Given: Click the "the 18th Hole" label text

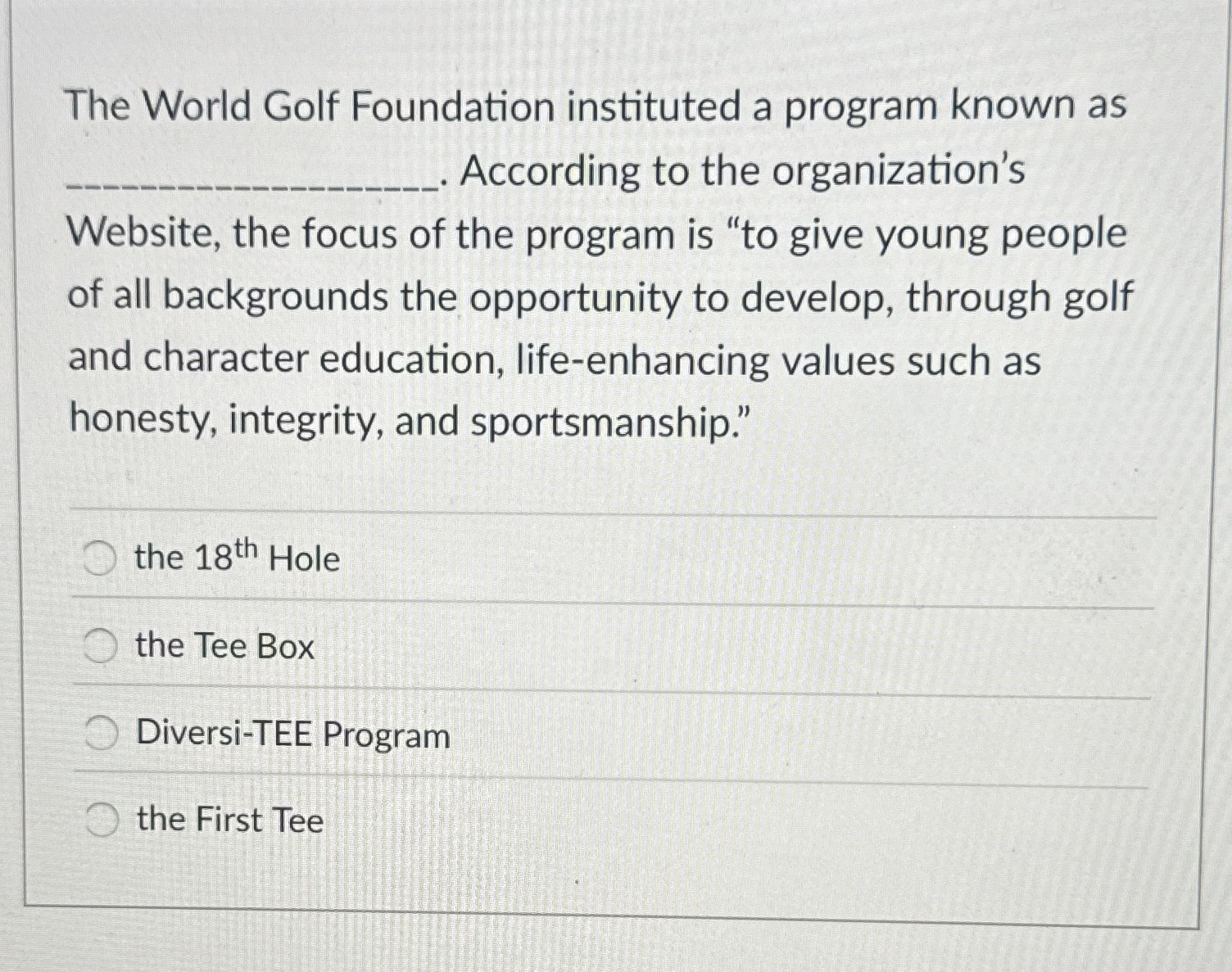Looking at the screenshot, I should (237, 558).
